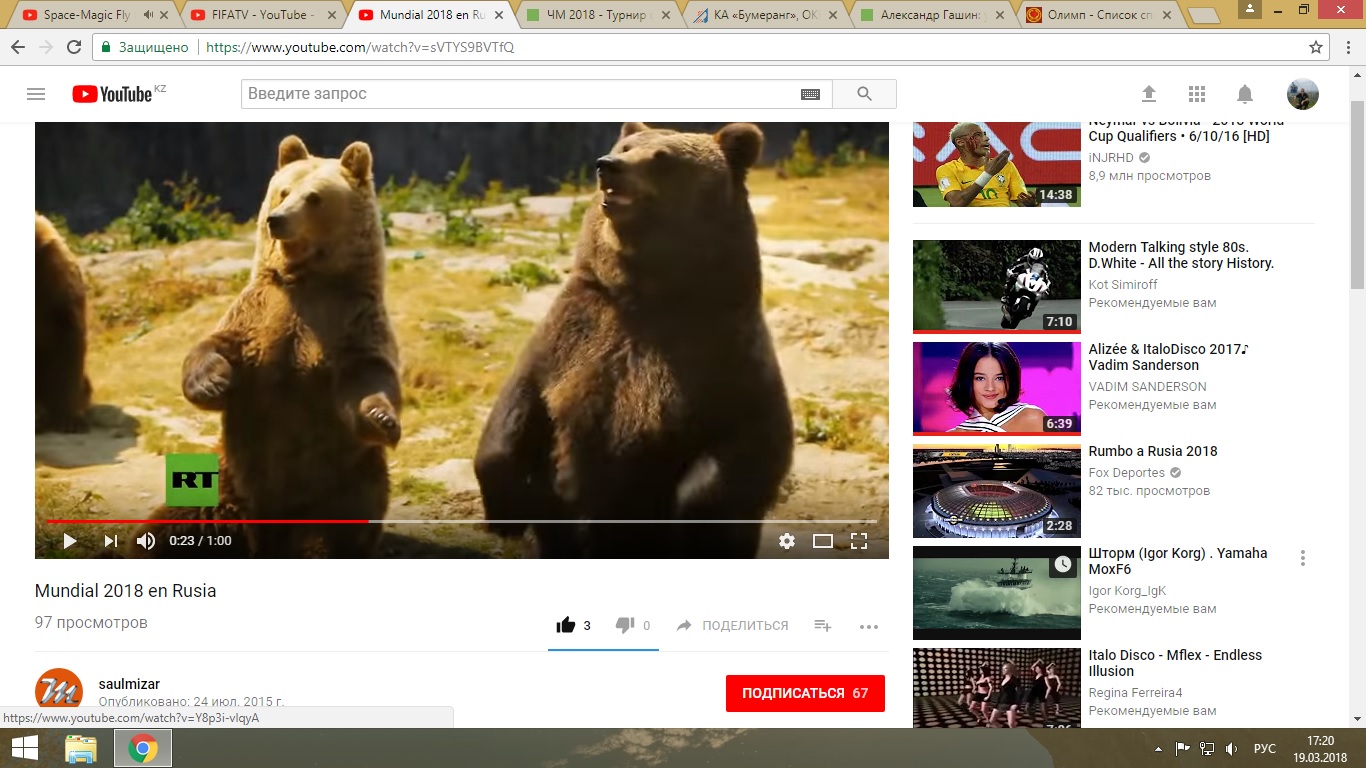Play the paused bear video
The image size is (1366, 768).
coord(70,541)
